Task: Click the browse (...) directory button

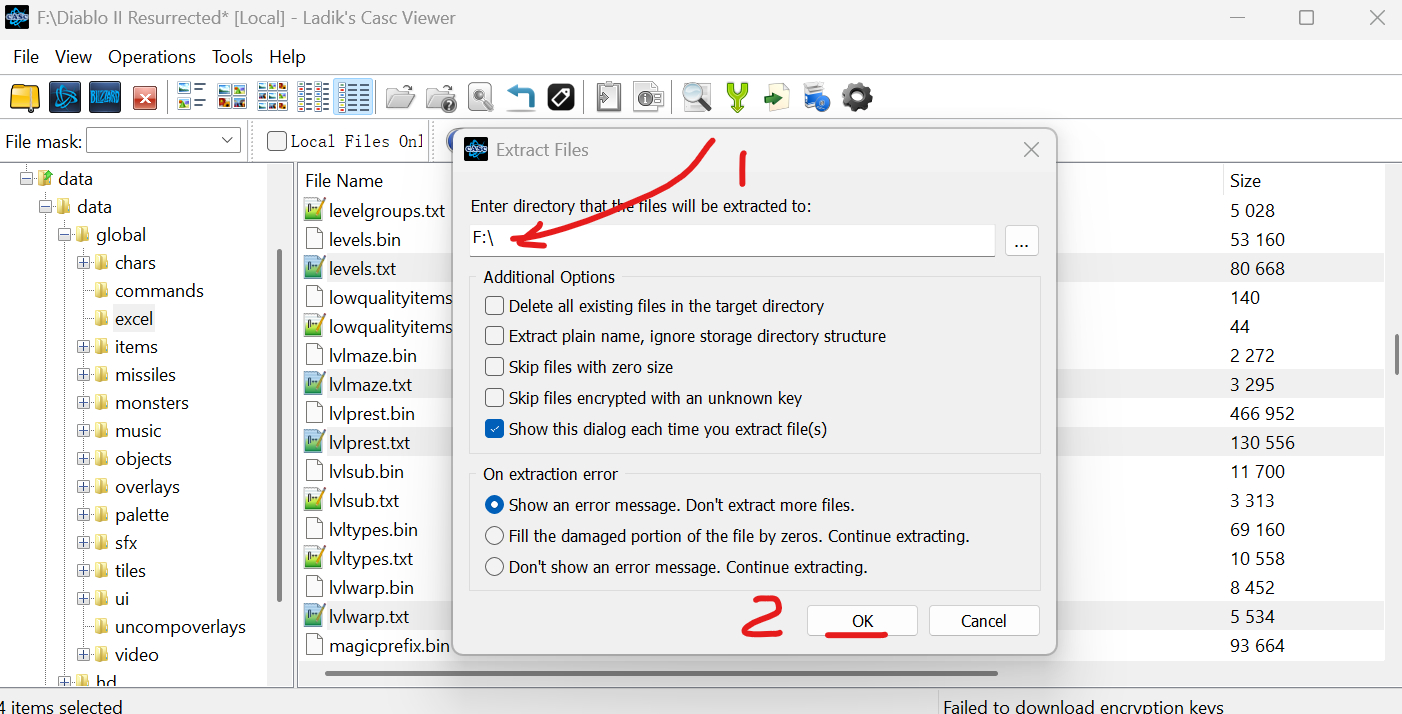Action: [1021, 240]
